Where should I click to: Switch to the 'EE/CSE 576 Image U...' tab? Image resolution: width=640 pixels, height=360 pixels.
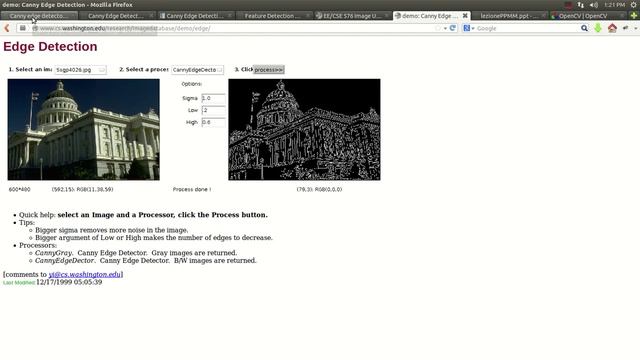(x=352, y=16)
